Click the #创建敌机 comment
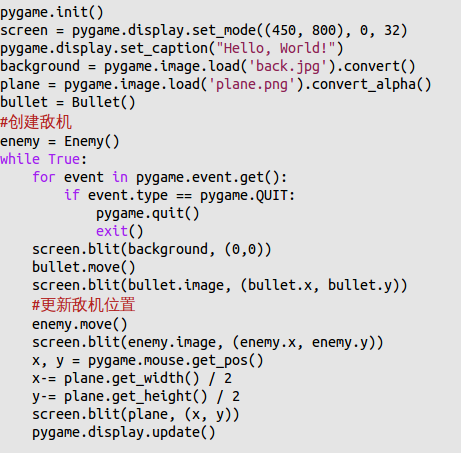 point(36,122)
